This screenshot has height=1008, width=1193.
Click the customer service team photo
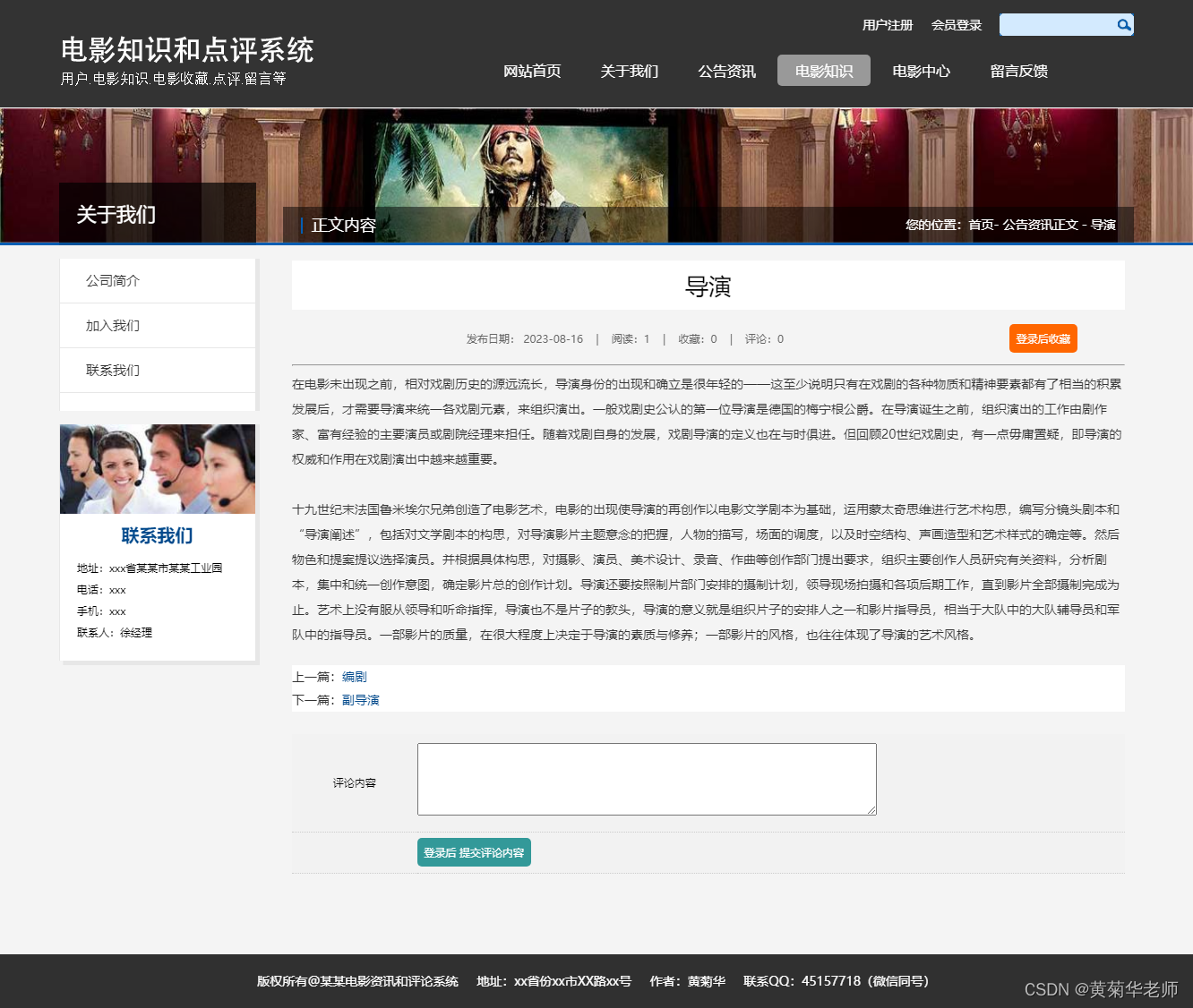click(158, 469)
